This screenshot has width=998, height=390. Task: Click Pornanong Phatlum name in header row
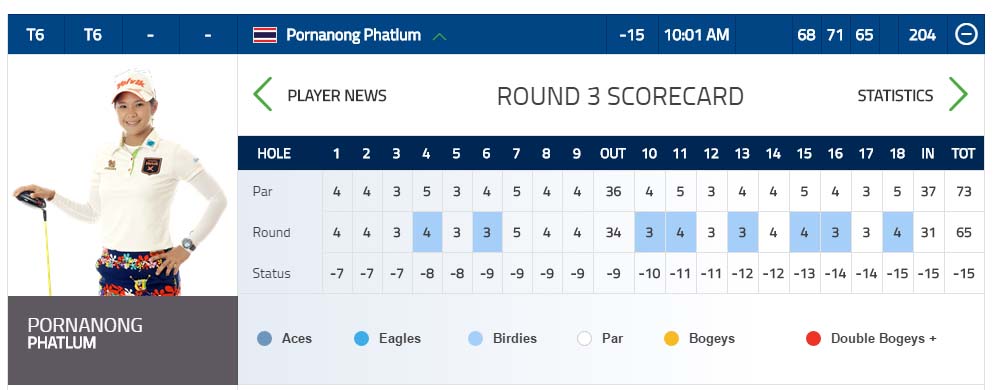click(353, 35)
